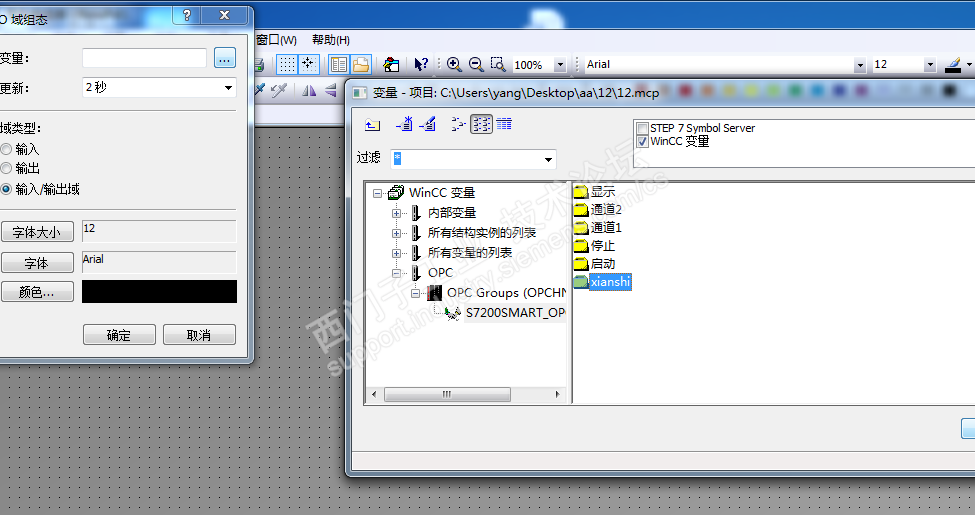The height and width of the screenshot is (515, 975).
Task: Click the tag browse ... button
Action: 225,58
